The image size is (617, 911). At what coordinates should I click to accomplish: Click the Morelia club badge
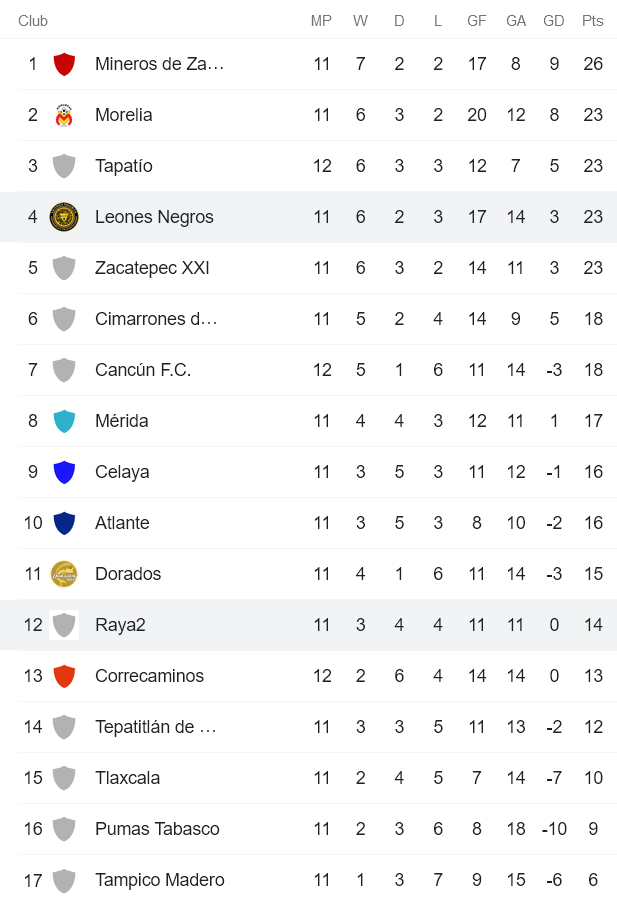[64, 114]
